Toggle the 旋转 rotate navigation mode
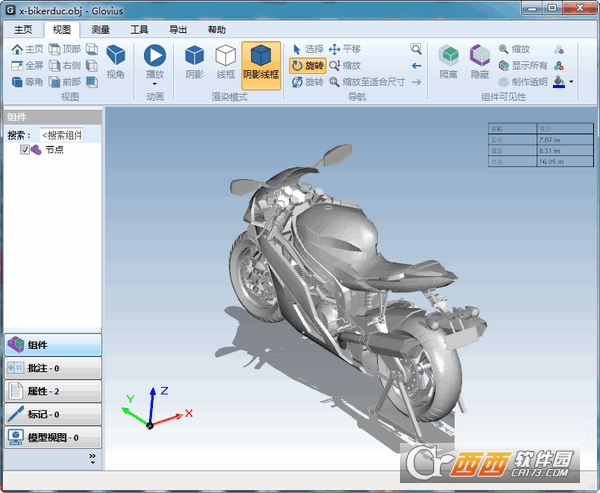 [x=308, y=65]
